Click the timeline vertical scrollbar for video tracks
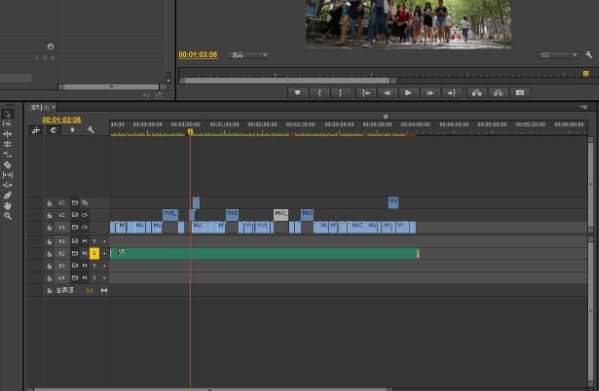This screenshot has height=391, width=599. (x=591, y=183)
